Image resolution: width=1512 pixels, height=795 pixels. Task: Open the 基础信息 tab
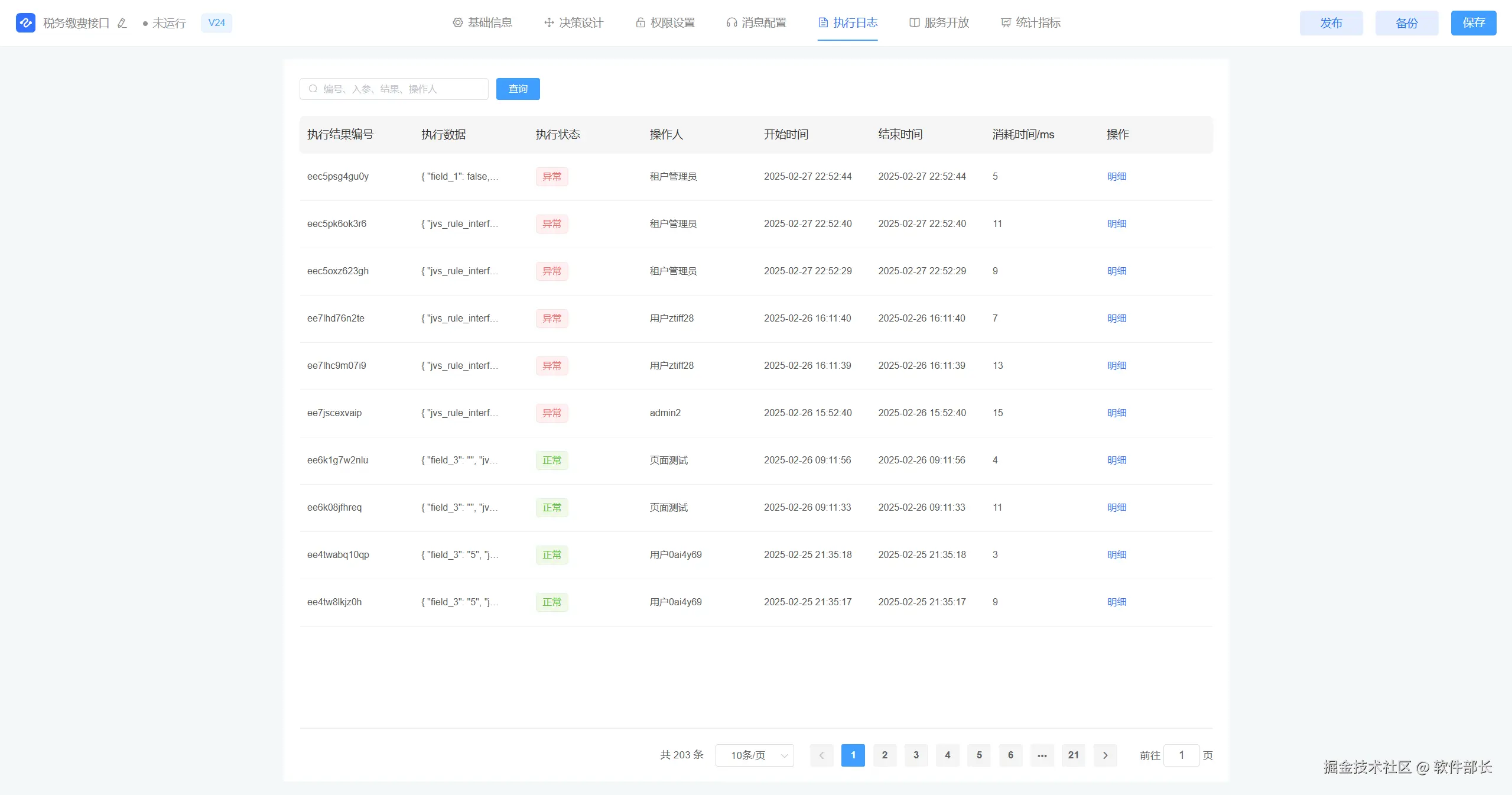pyautogui.click(x=482, y=23)
